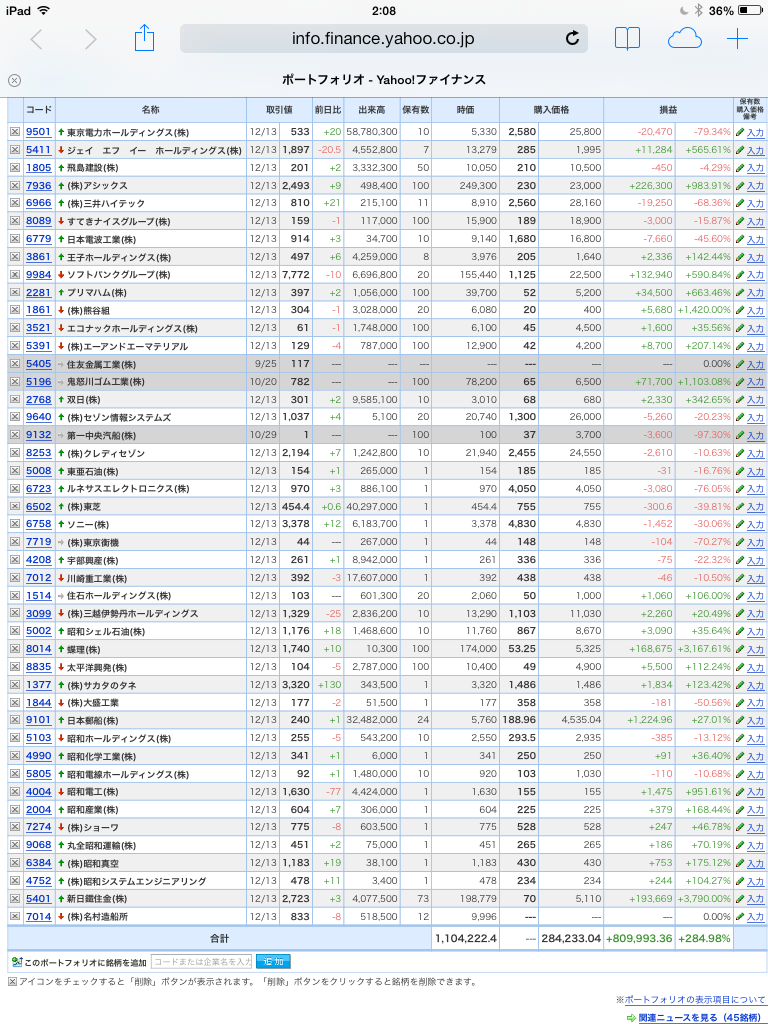Tap the Safari share icon
This screenshot has height=1024, width=768.
pyautogui.click(x=144, y=38)
